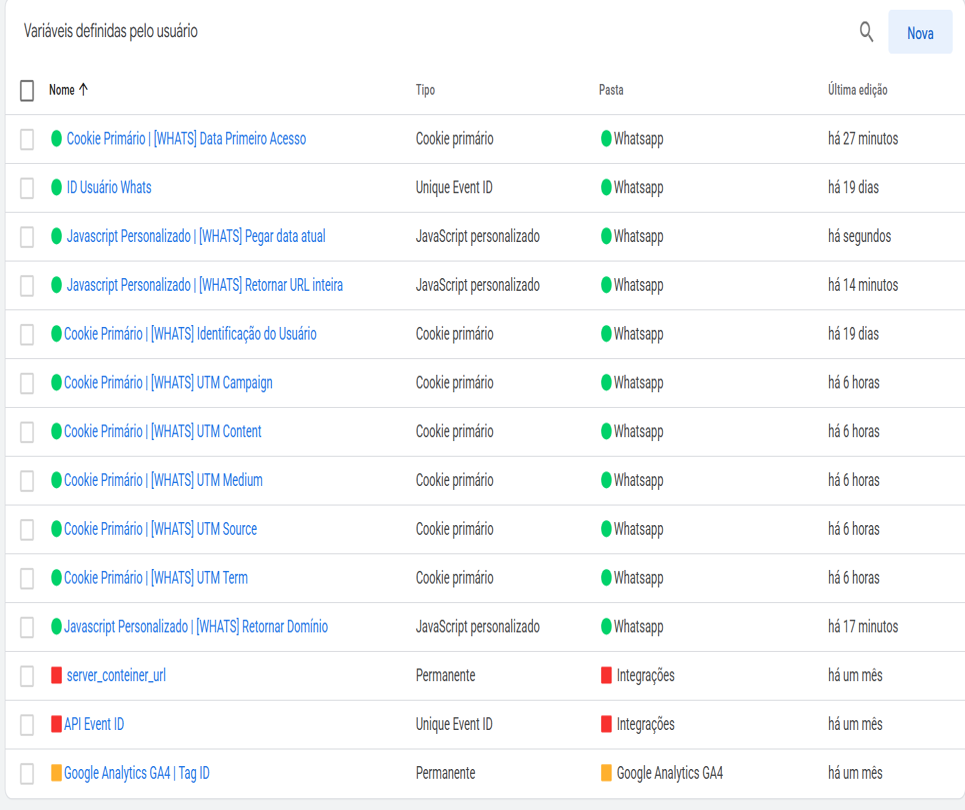Sort by the Nome column arrow
Viewport: 965px width, 810px height.
(x=83, y=90)
